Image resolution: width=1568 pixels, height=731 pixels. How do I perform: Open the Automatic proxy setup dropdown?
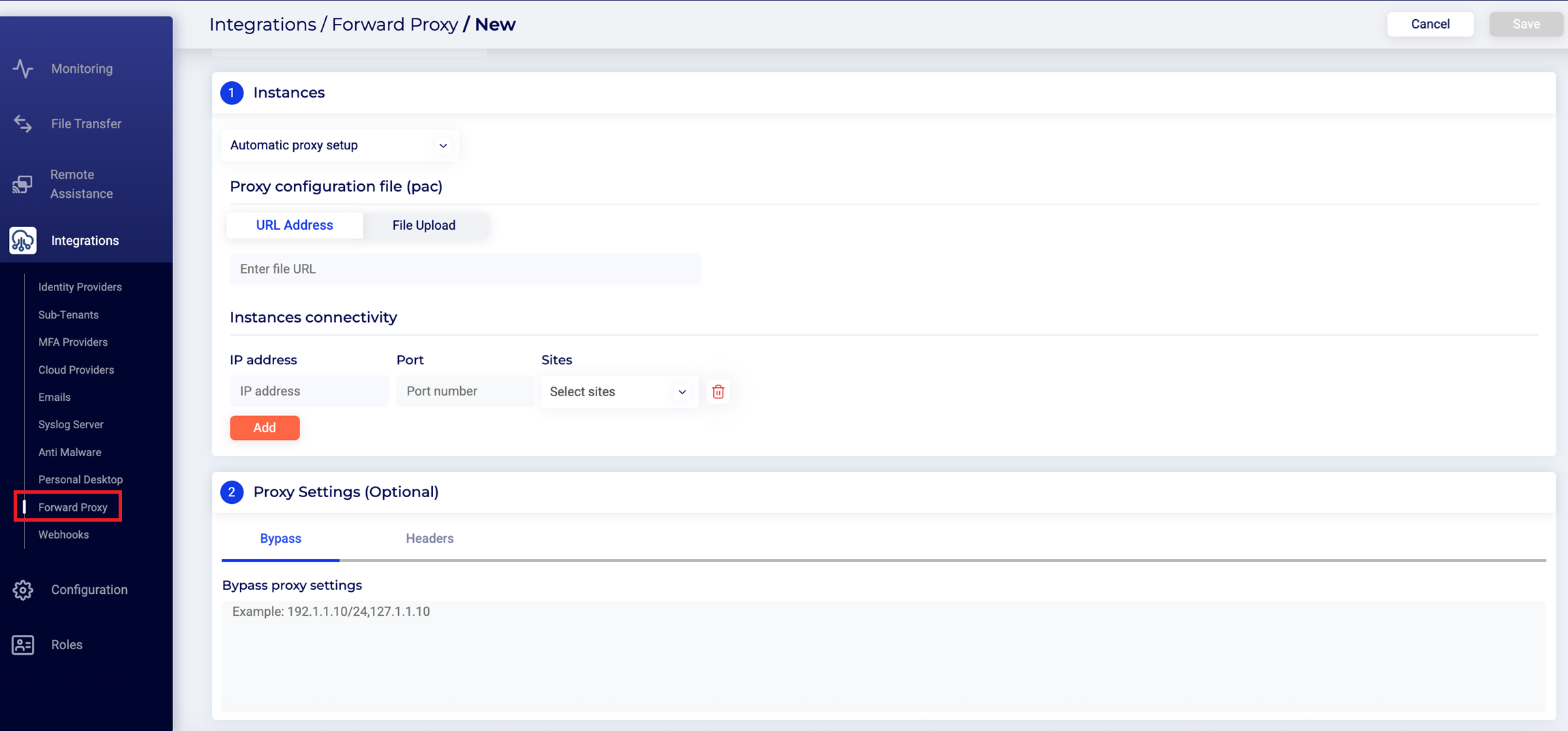(x=340, y=145)
